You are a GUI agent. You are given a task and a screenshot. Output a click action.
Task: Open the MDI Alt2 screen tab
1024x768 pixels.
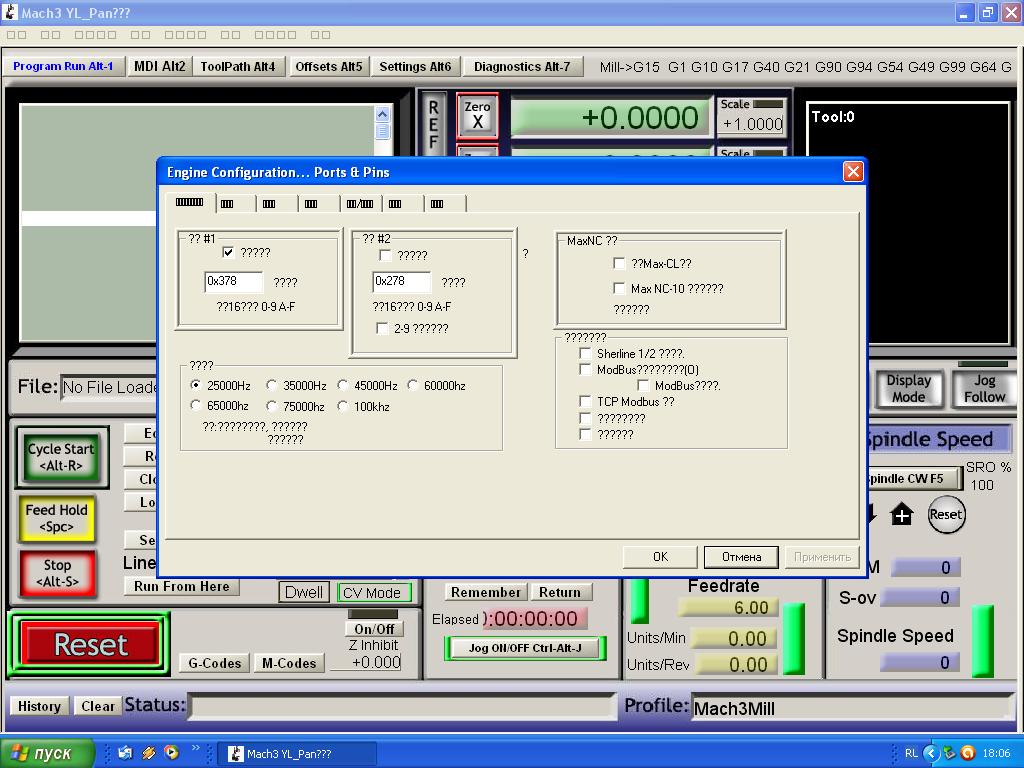click(159, 66)
